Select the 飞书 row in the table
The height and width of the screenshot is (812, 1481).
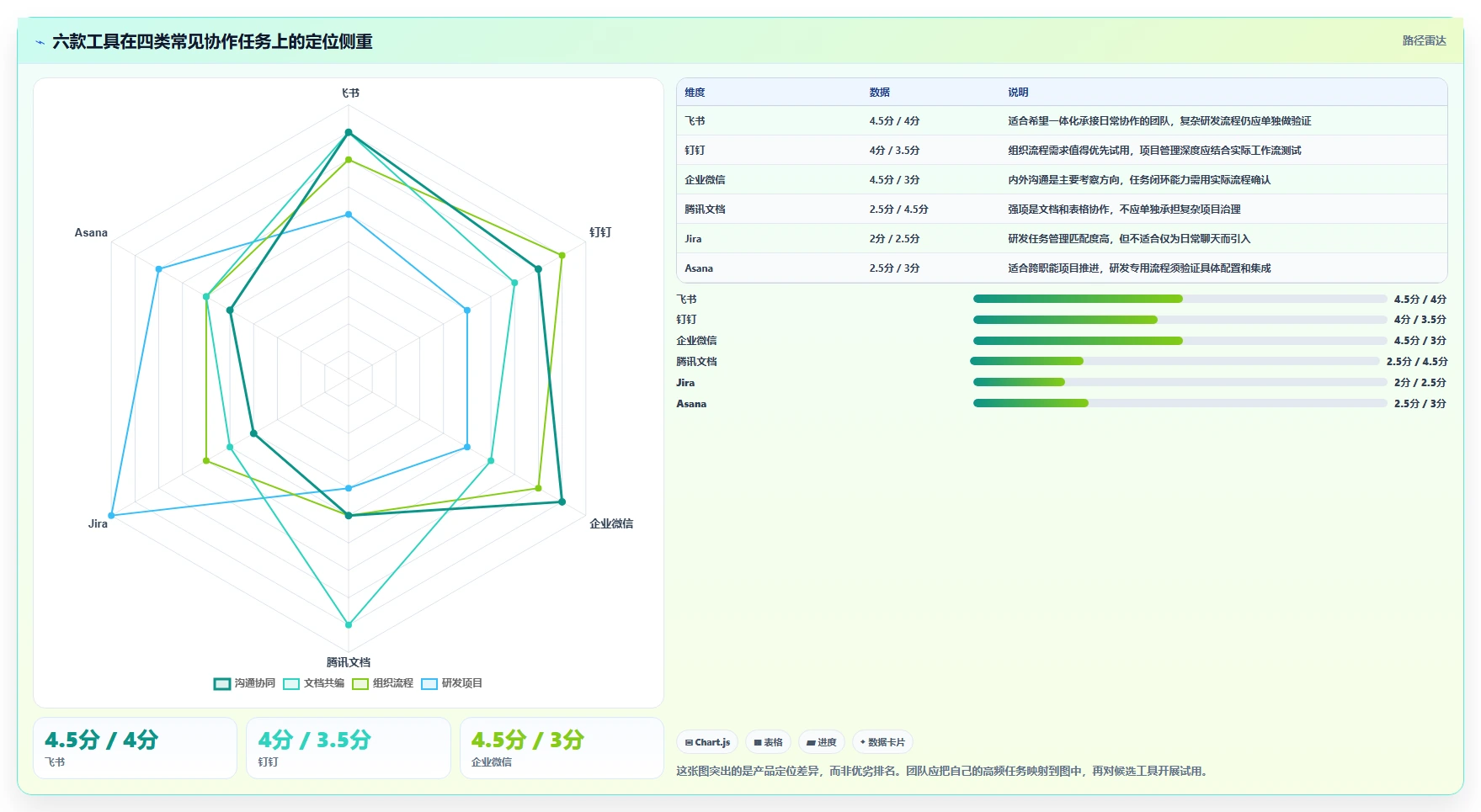tap(1062, 120)
